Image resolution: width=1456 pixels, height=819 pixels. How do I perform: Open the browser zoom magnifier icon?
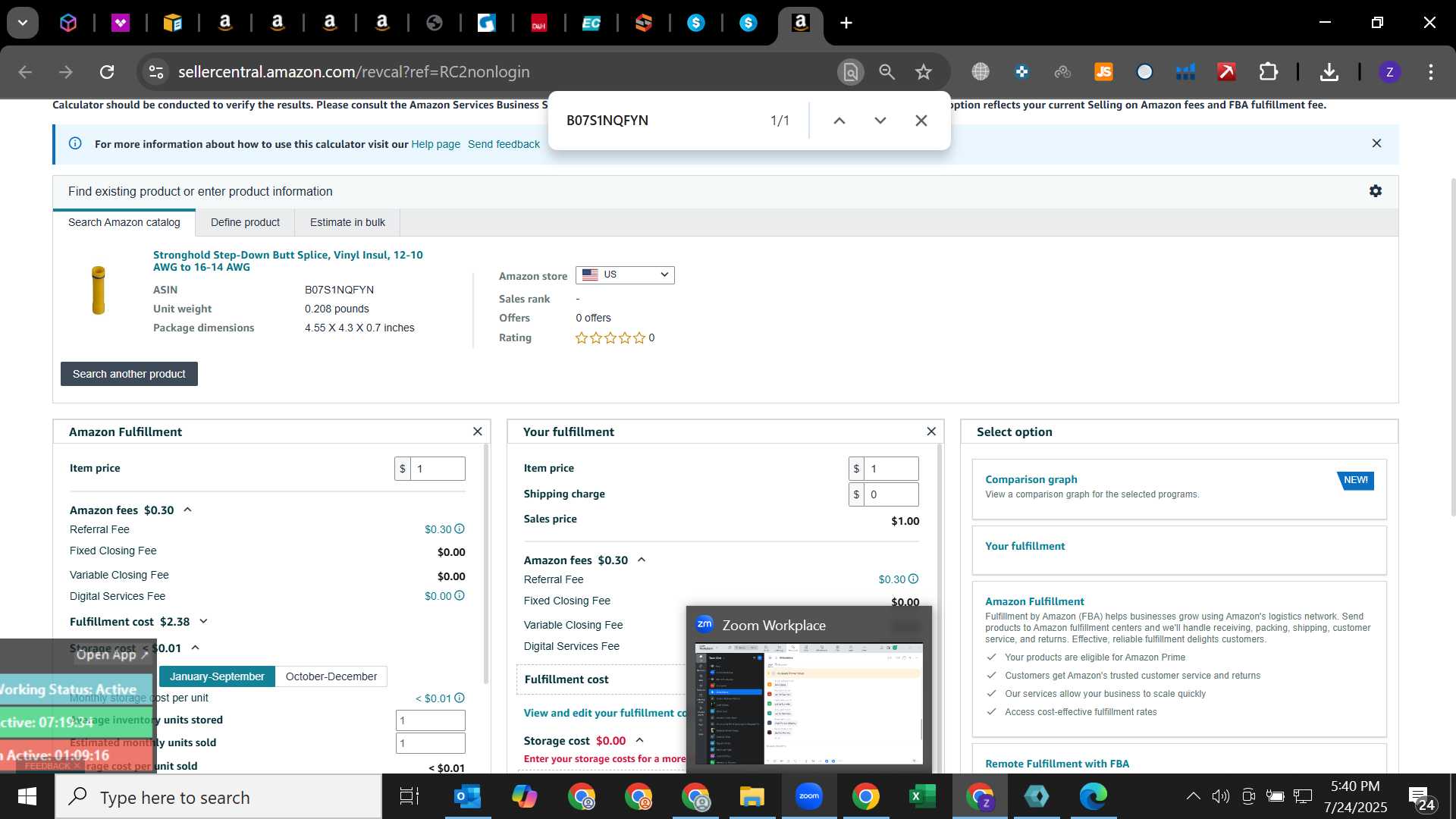pos(886,72)
